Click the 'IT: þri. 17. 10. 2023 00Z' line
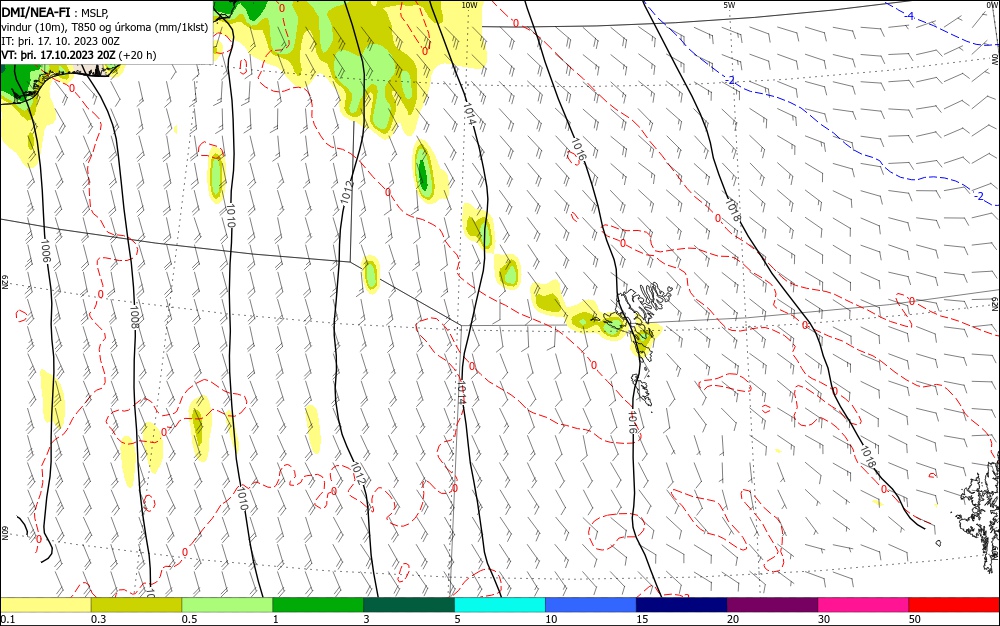The width and height of the screenshot is (1000, 626). pyautogui.click(x=61, y=41)
